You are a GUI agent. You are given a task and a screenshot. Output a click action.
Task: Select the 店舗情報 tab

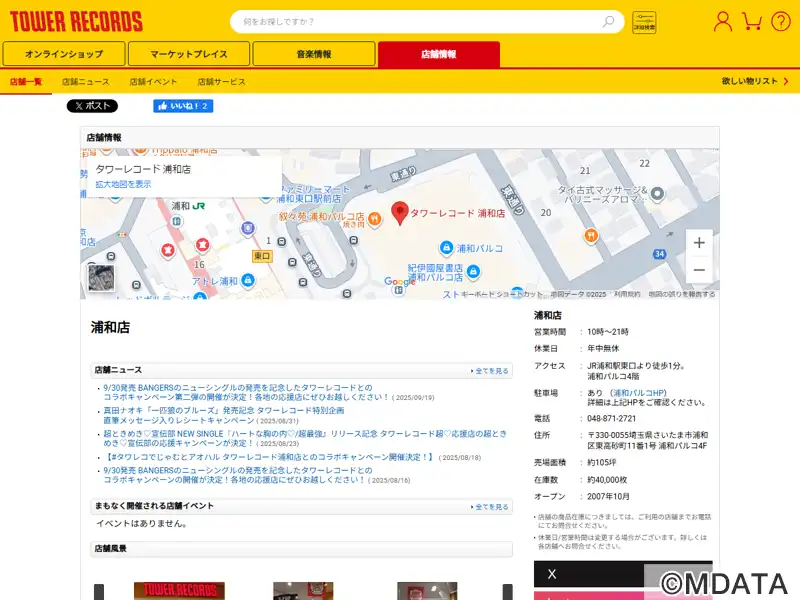click(439, 54)
